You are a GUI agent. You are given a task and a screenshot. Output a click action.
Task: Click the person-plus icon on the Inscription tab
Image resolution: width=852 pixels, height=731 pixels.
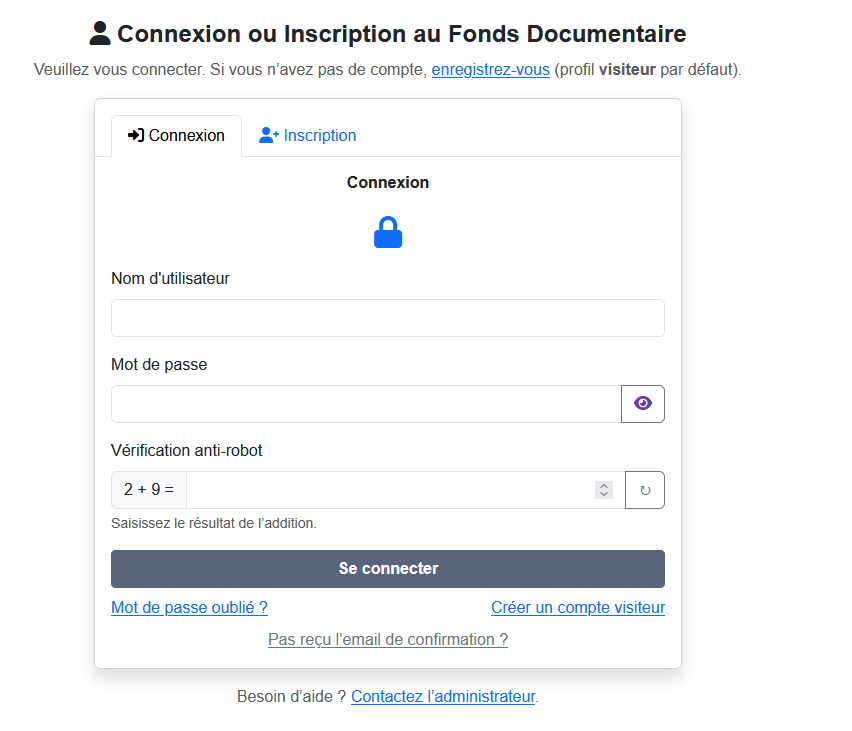267,134
